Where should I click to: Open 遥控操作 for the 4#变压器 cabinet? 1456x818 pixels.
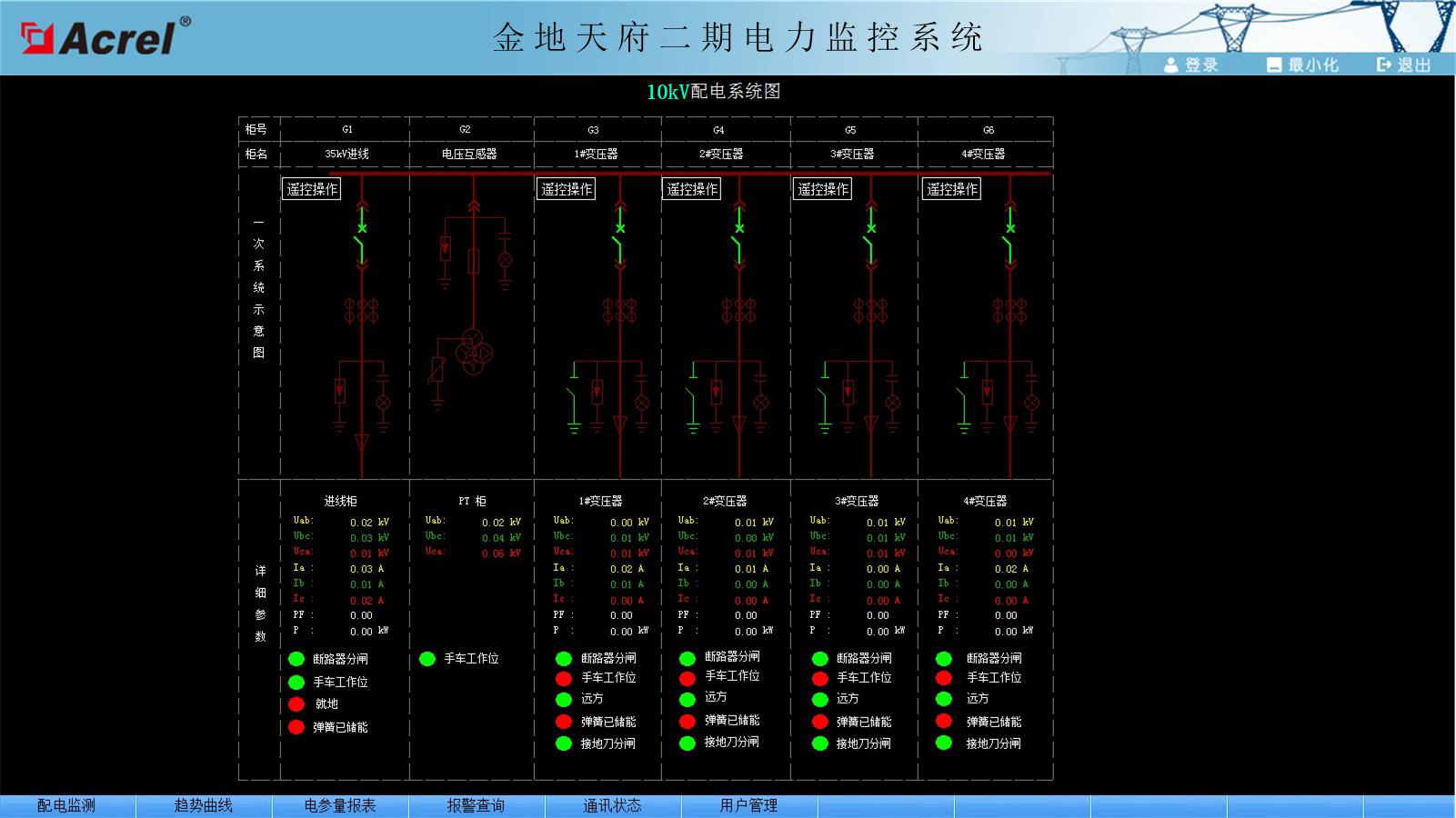[952, 189]
